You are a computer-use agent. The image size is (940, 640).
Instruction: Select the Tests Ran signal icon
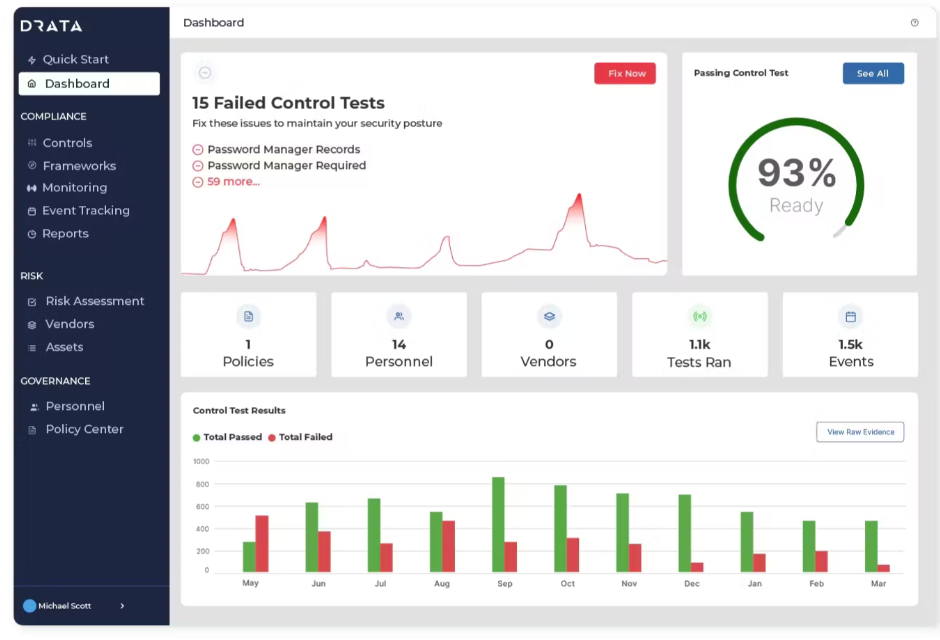click(699, 315)
